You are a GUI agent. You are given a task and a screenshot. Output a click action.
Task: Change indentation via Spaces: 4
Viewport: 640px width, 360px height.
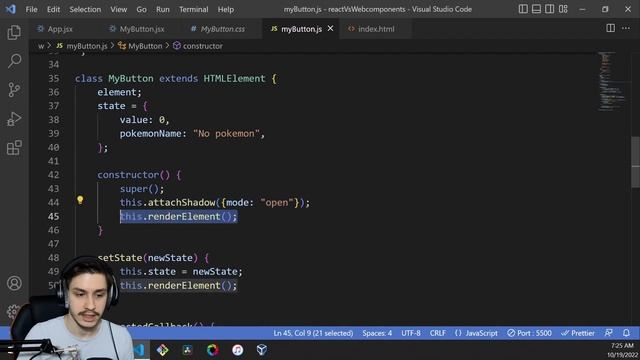[377, 333]
